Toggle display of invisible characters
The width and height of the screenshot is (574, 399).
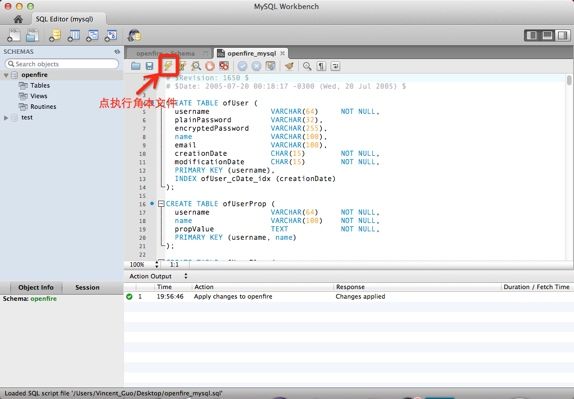[x=321, y=66]
